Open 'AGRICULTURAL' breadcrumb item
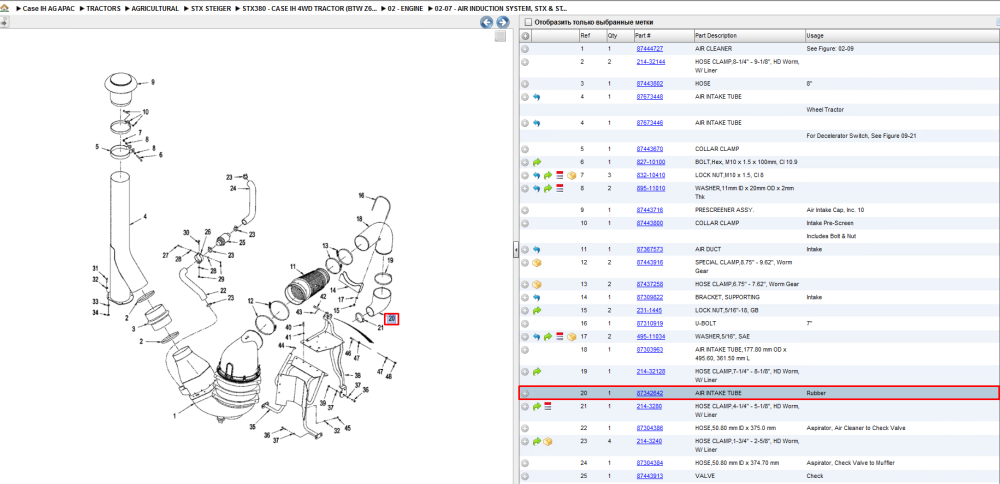Screen dimensions: 1000x484 point(155,9)
